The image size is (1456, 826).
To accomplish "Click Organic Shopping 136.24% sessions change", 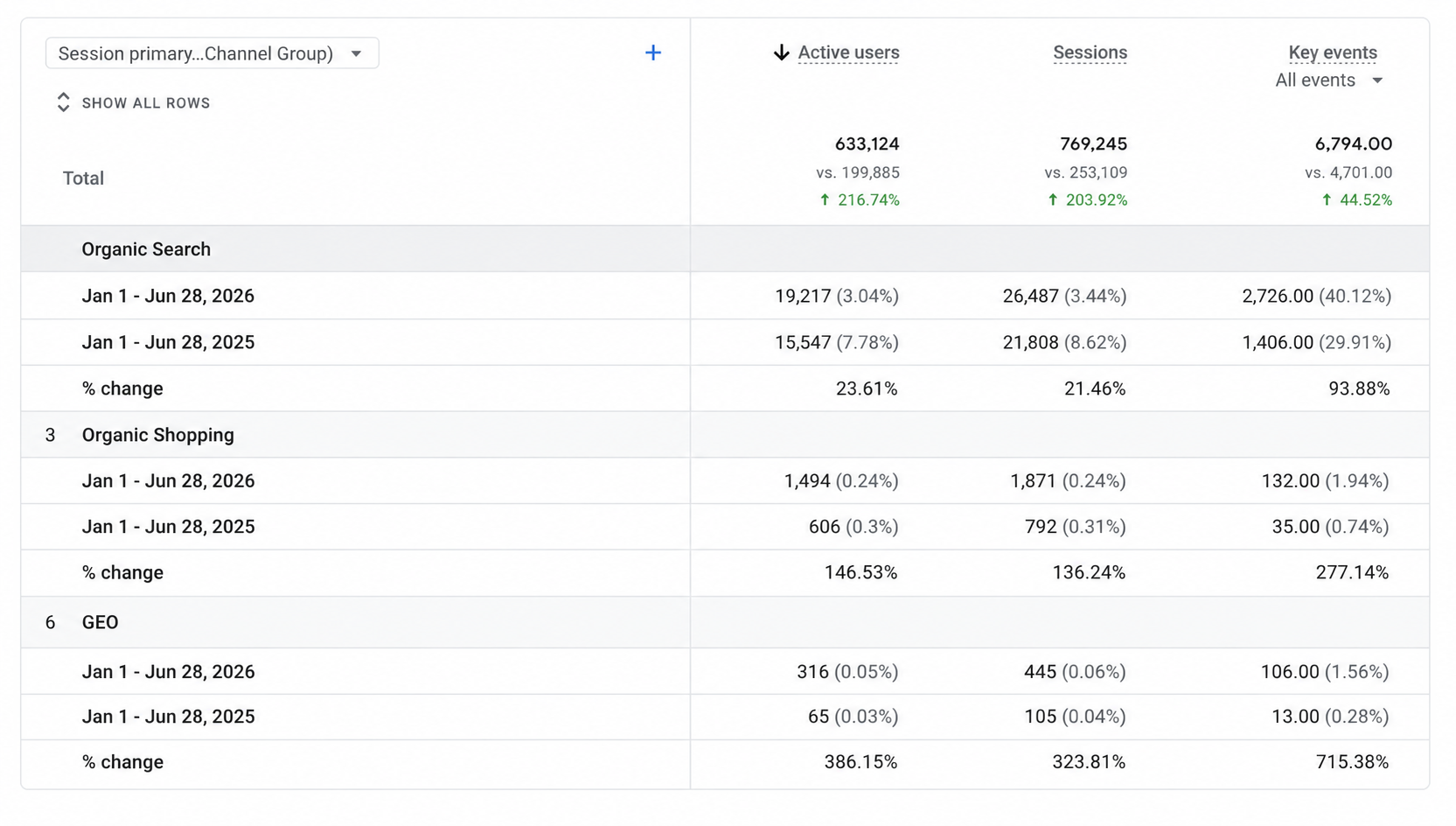I will click(x=1089, y=572).
